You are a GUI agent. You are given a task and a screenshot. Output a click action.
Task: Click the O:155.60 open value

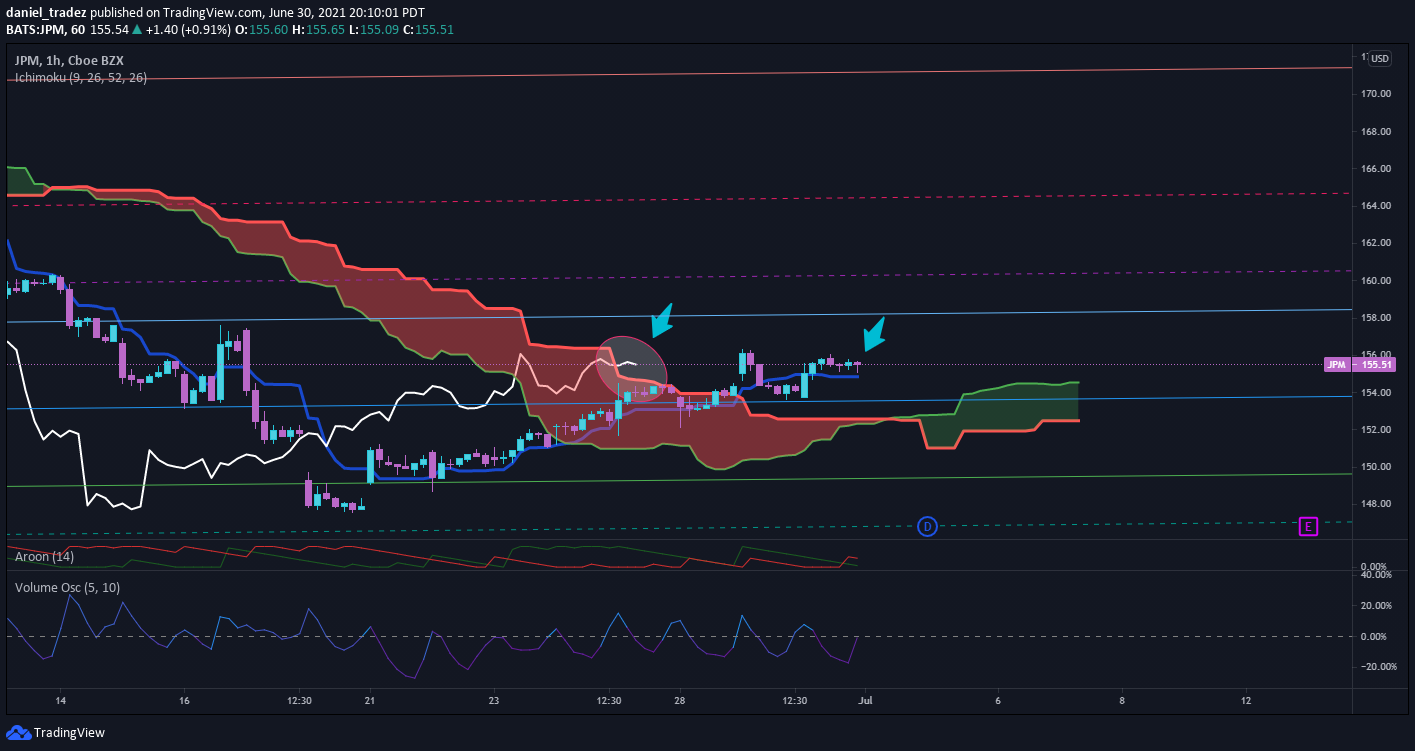(260, 30)
